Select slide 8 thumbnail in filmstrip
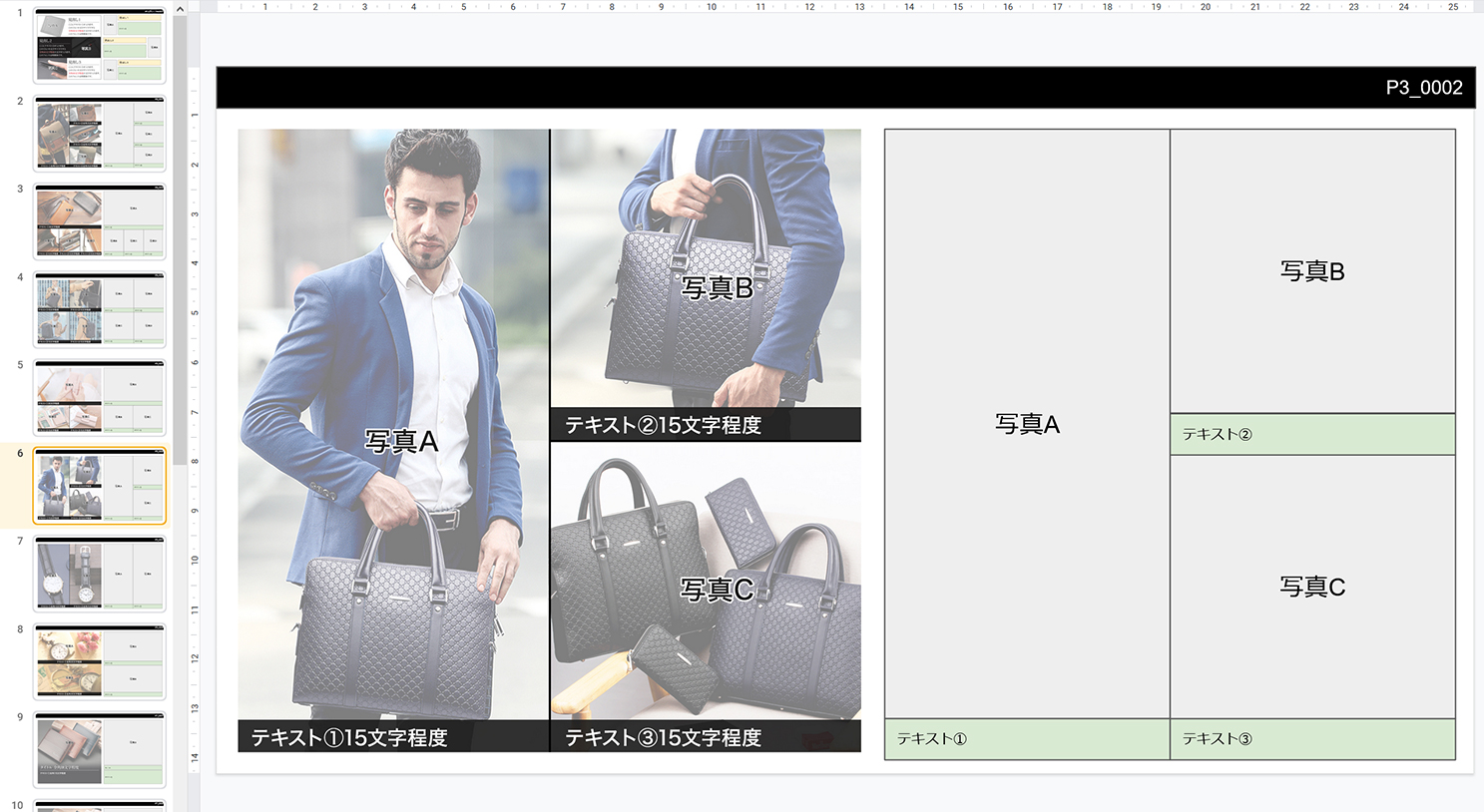The width and height of the screenshot is (1484, 812). pos(100,661)
